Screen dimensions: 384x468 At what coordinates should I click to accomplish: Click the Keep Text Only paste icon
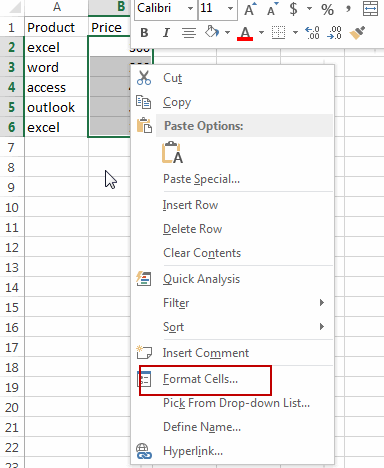(x=172, y=153)
